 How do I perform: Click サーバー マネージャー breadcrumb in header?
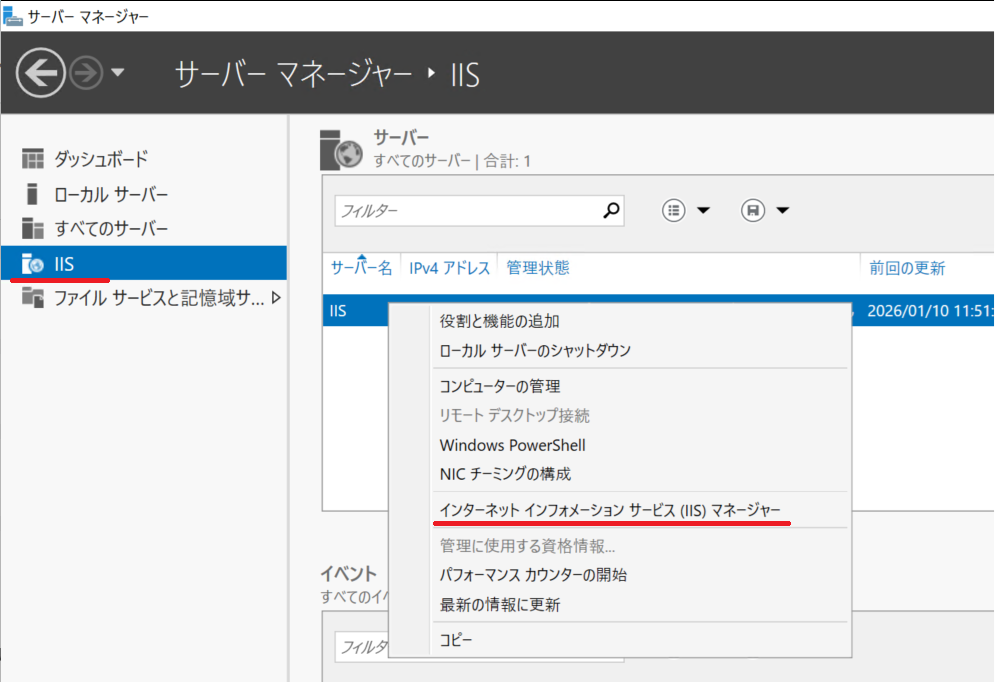coord(293,74)
